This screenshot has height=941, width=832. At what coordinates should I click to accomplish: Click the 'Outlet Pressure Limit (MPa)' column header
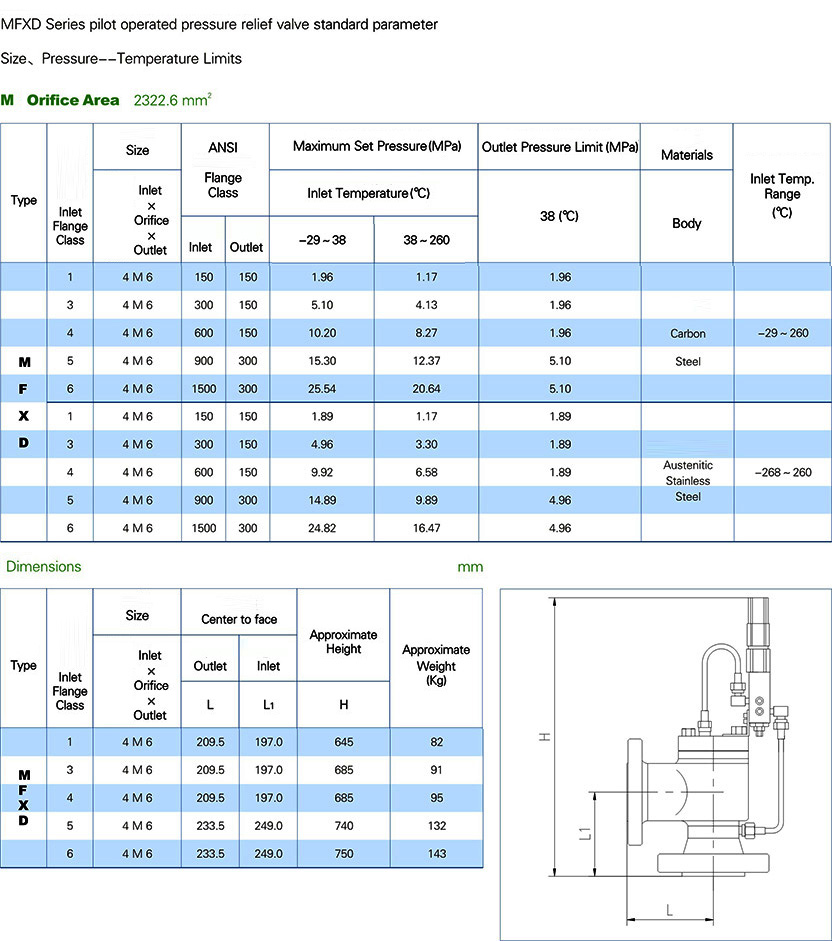coord(559,147)
